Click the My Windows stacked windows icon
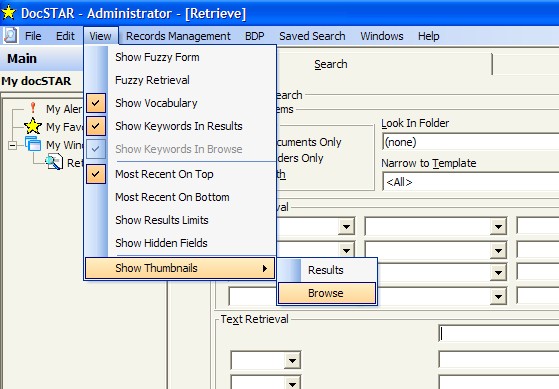Viewport: 559px width, 389px height. pyautogui.click(x=33, y=144)
